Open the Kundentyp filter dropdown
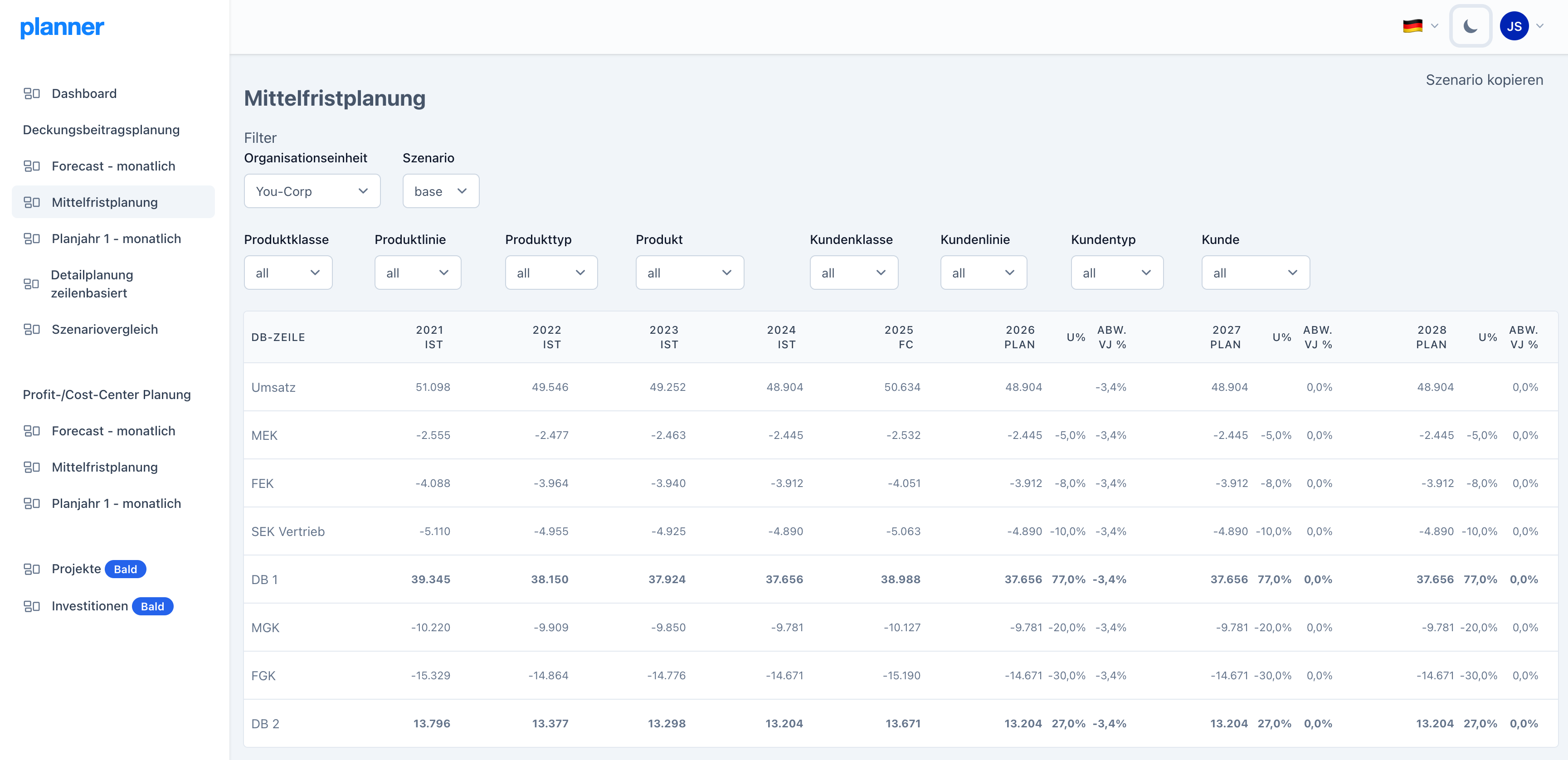 (1116, 273)
